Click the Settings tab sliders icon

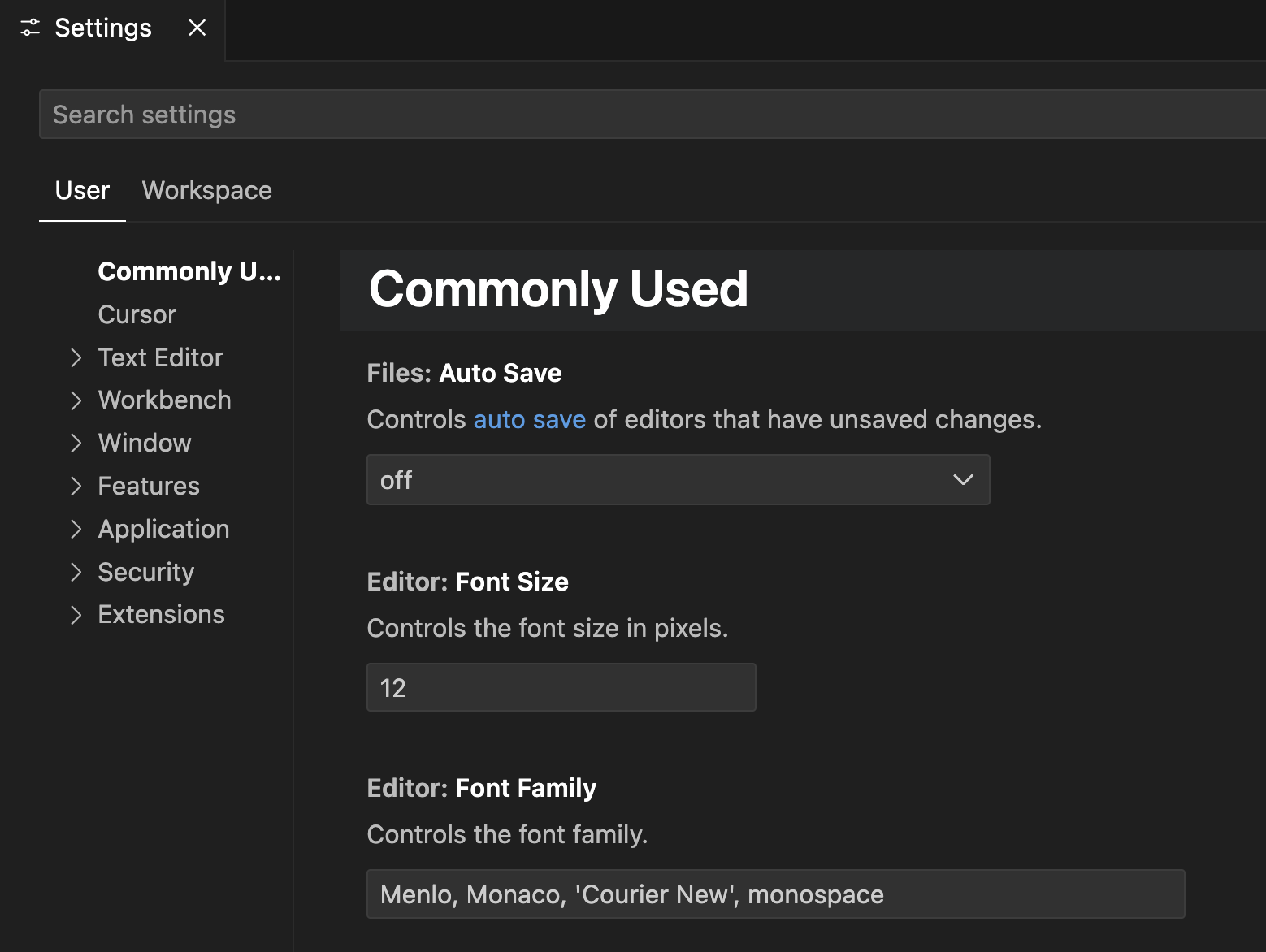coord(30,28)
